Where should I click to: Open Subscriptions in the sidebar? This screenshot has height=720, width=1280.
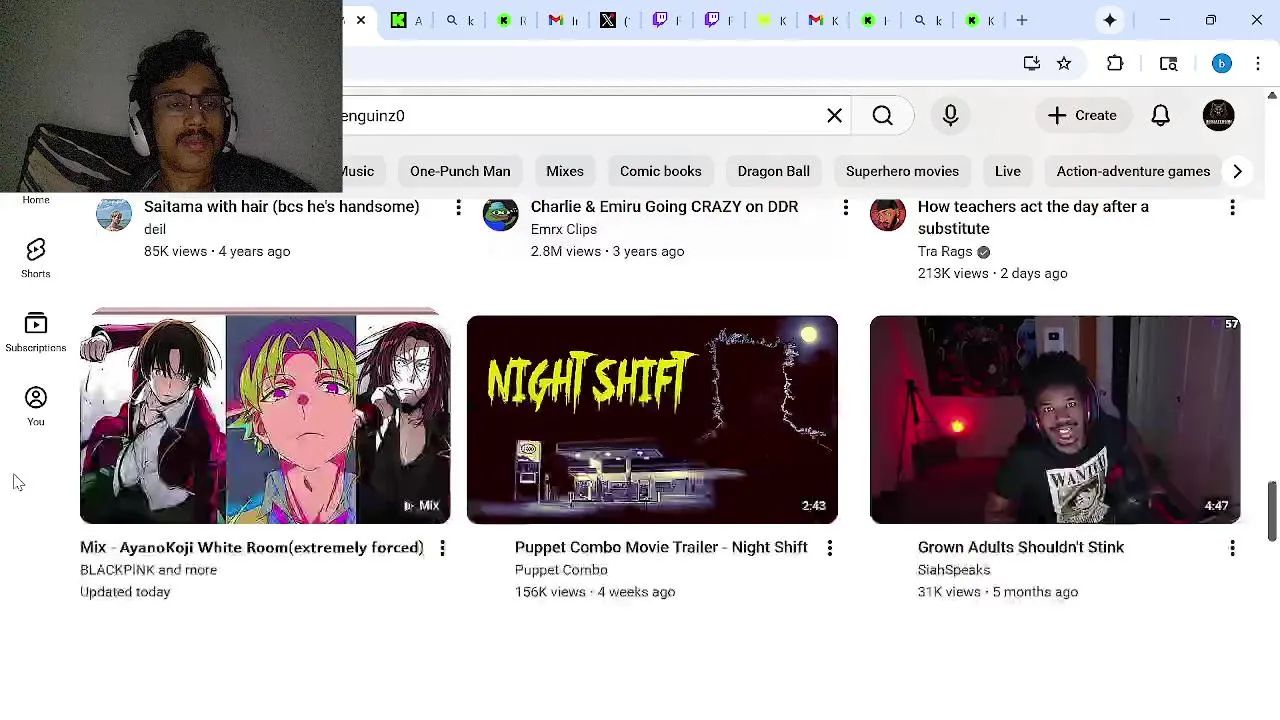[36, 333]
